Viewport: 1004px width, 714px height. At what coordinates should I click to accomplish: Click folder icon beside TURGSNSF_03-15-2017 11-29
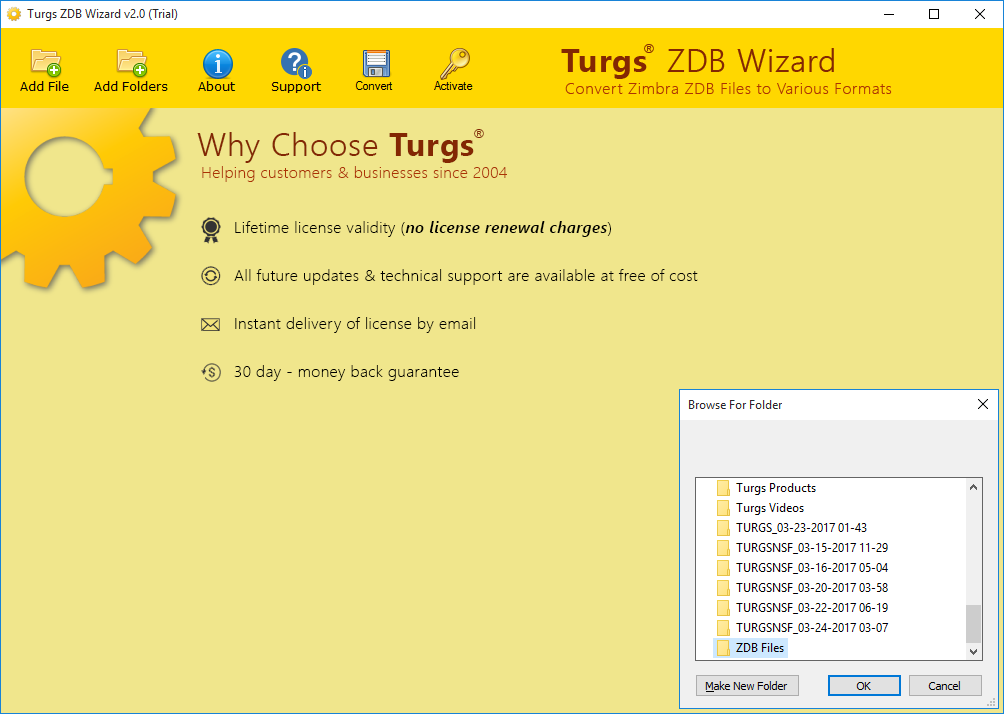pyautogui.click(x=724, y=548)
